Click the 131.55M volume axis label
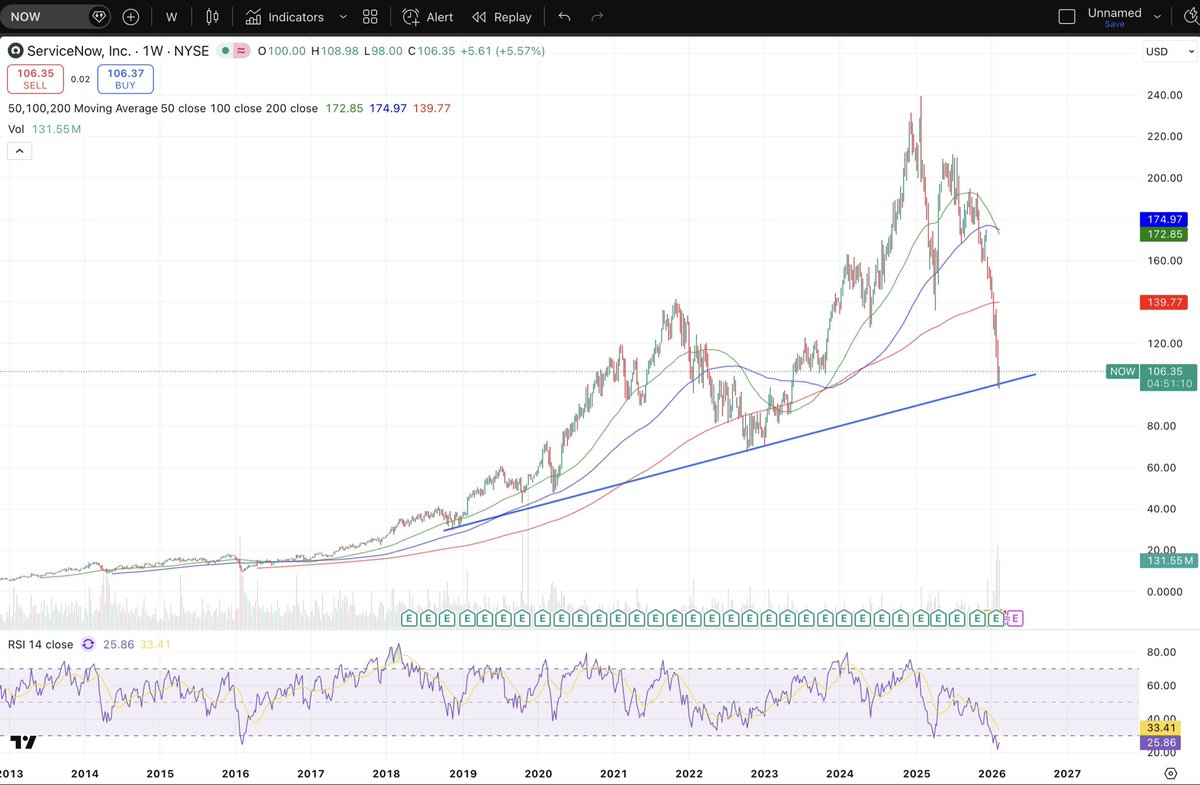 click(1166, 561)
